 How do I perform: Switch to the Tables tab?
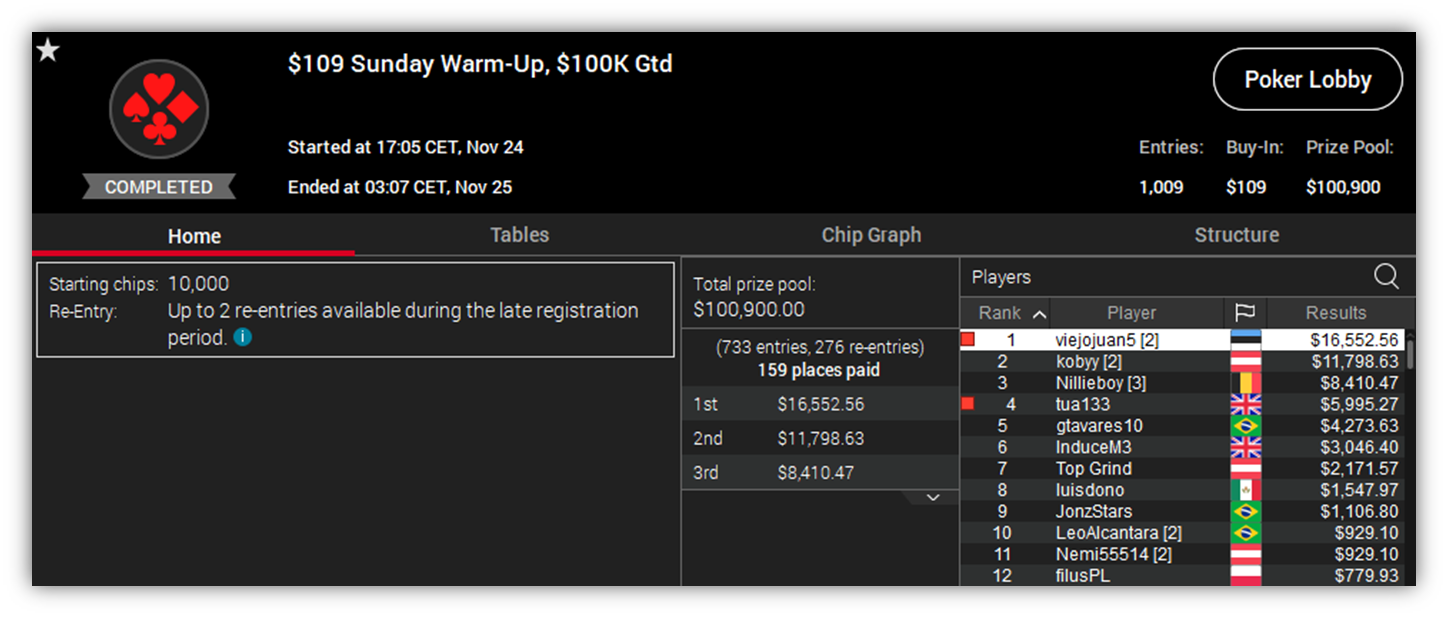519,235
